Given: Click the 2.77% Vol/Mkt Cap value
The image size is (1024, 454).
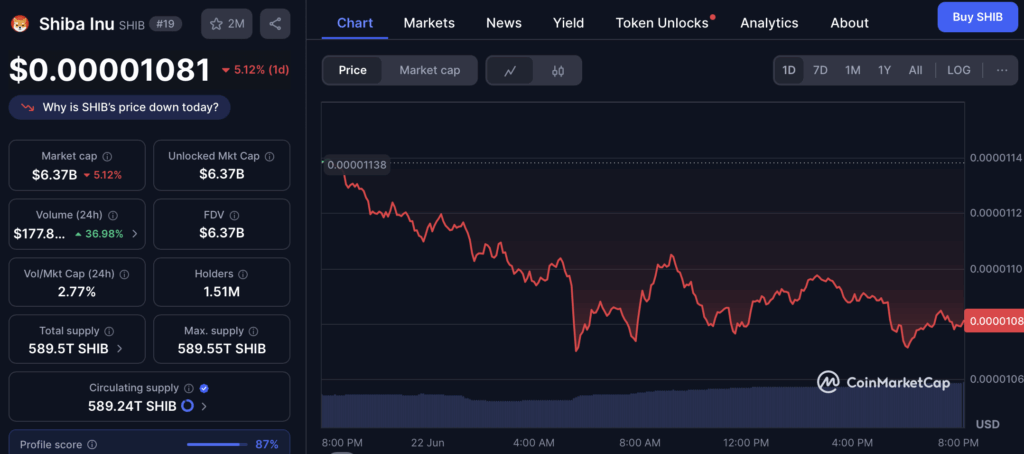Looking at the screenshot, I should click(x=76, y=291).
